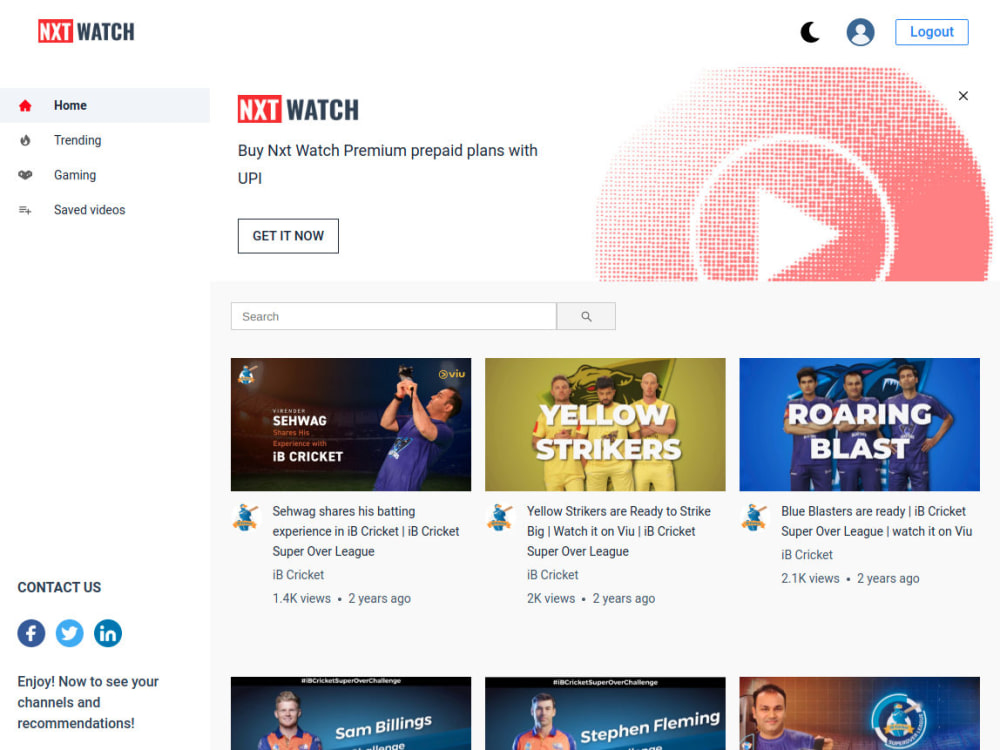Image resolution: width=1000 pixels, height=750 pixels.
Task: Open 'Blue Blasters are ready' video title
Action: click(x=876, y=521)
